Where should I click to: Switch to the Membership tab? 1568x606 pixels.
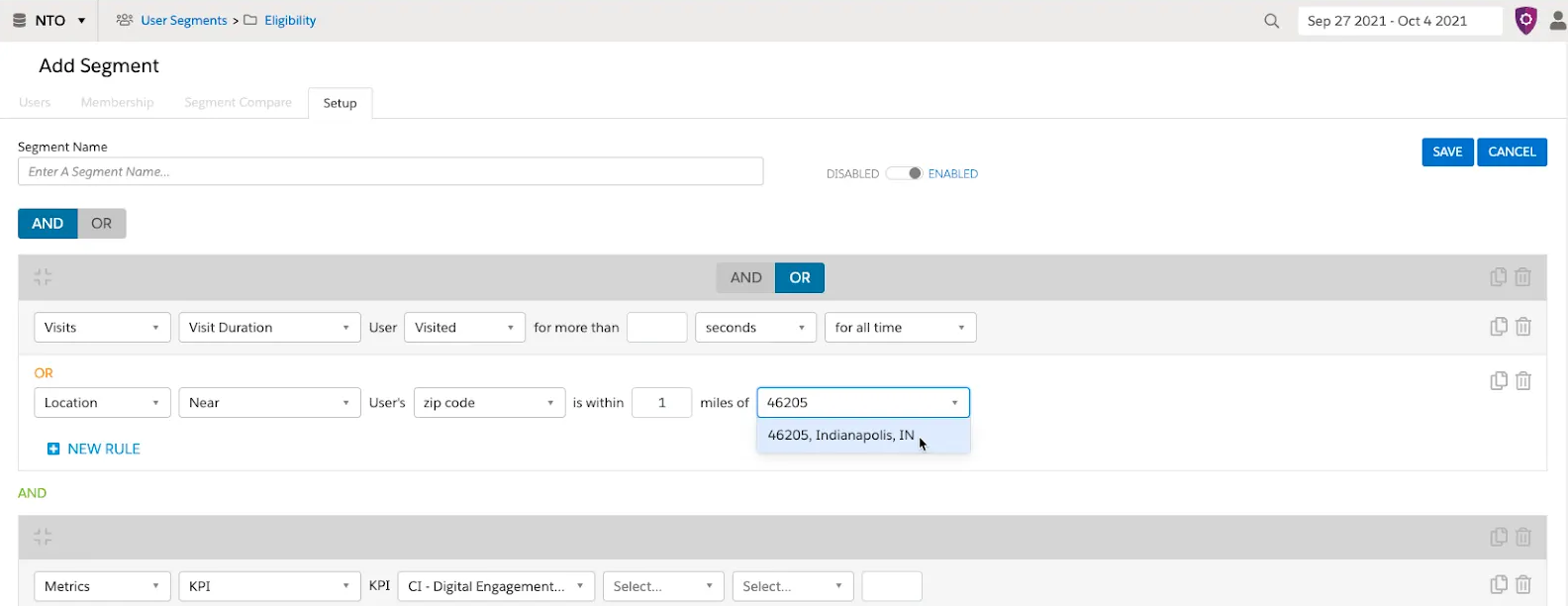tap(117, 103)
